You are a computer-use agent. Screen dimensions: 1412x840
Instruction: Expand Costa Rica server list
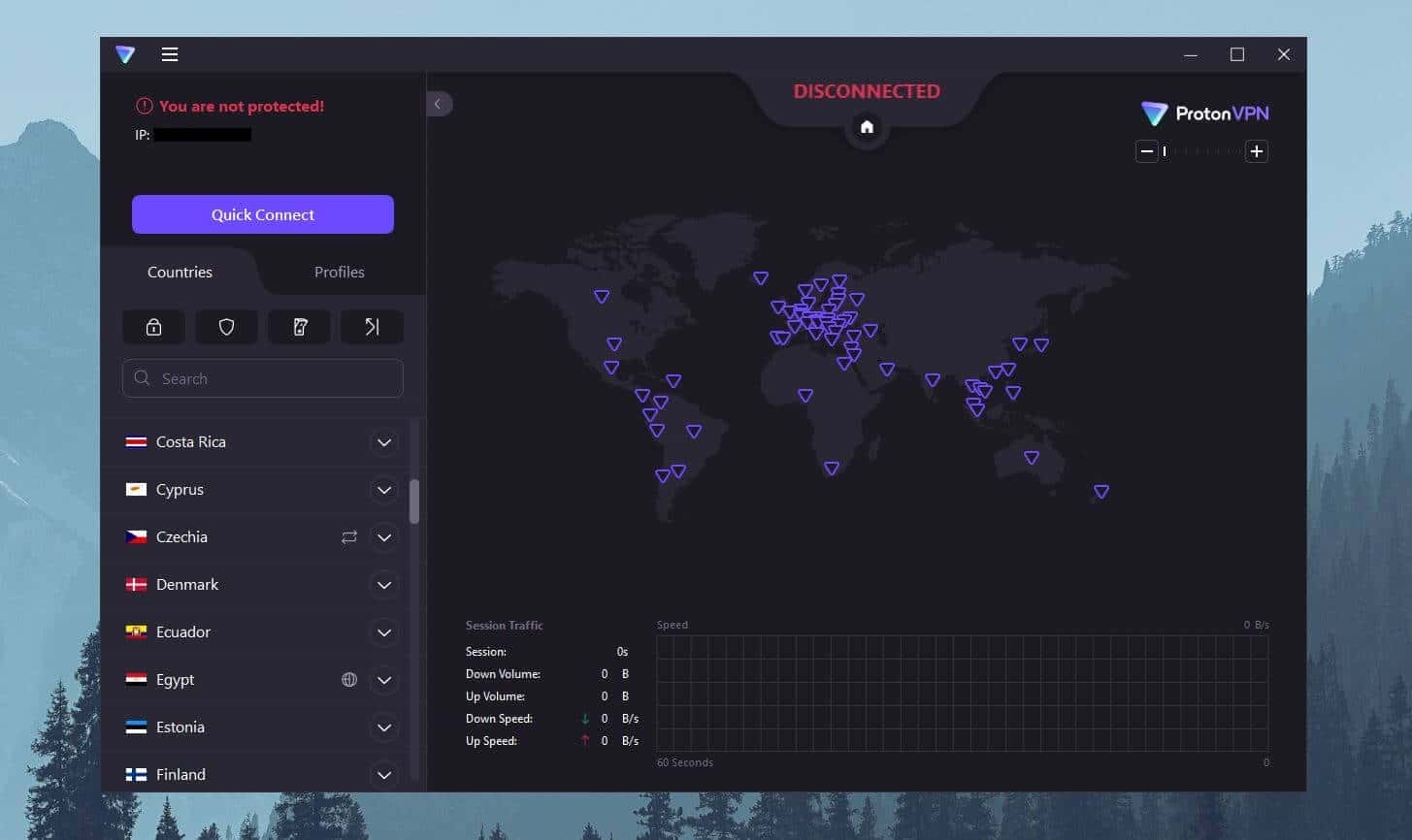pos(384,442)
